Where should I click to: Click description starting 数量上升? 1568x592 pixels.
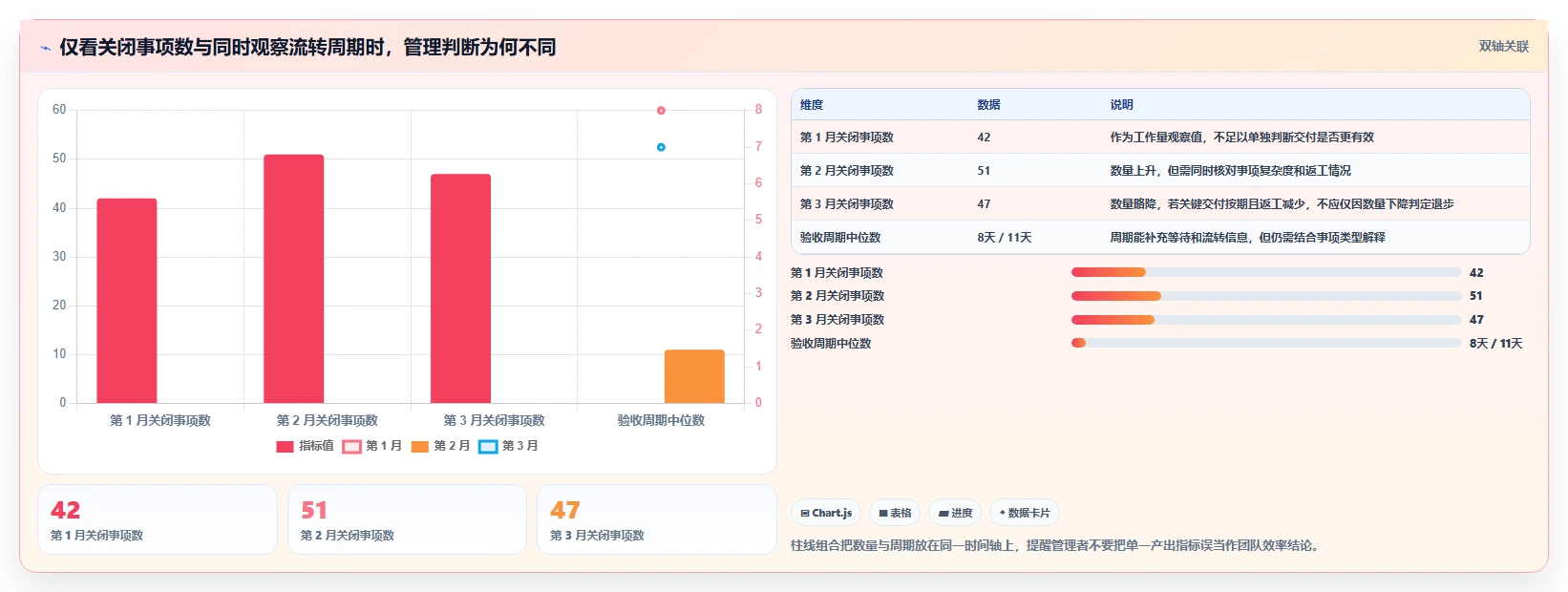click(1231, 171)
